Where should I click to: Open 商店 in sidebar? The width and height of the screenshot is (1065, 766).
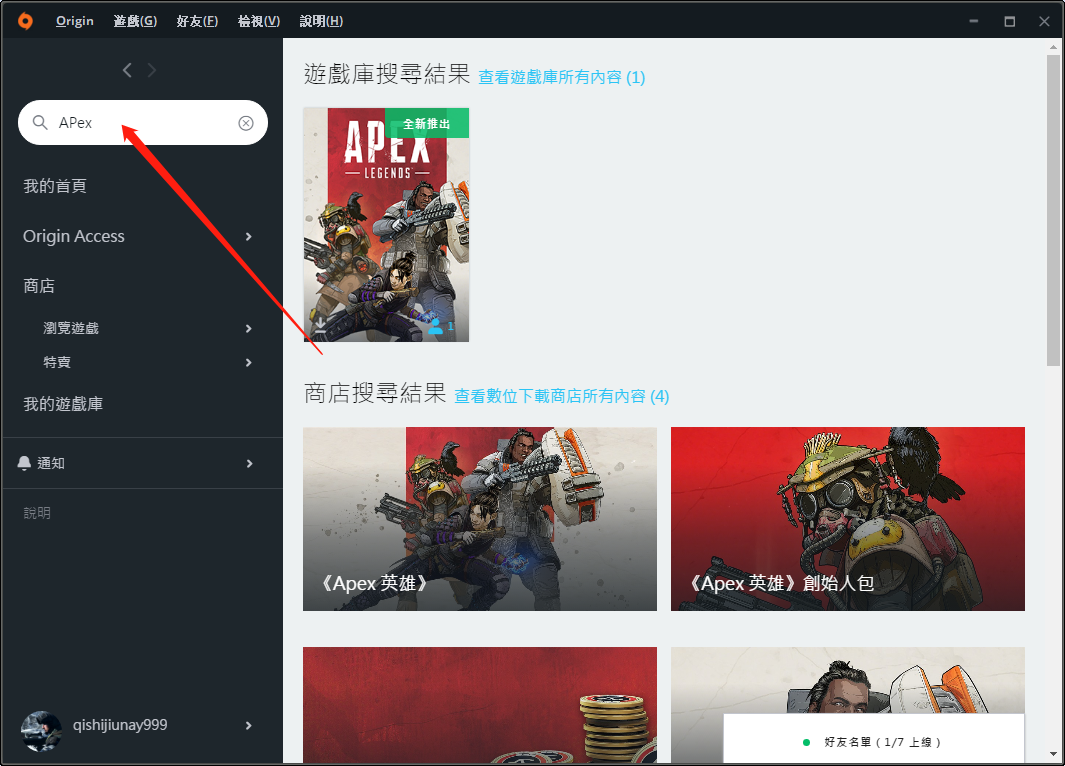coord(39,286)
